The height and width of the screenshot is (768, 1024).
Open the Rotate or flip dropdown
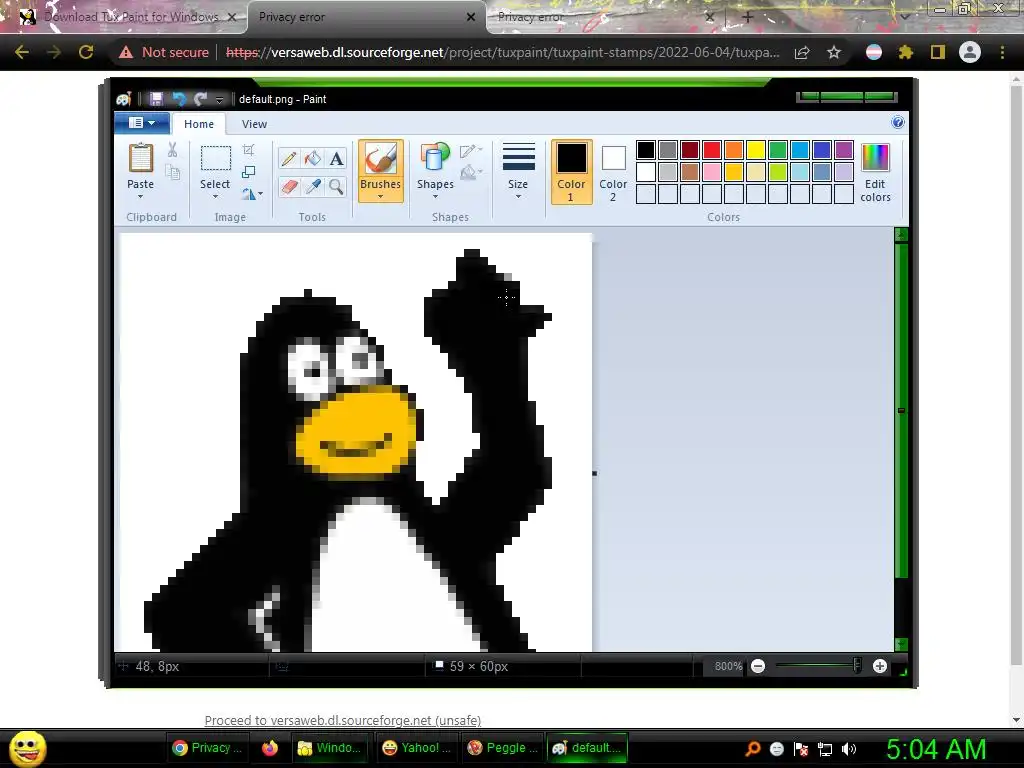tap(252, 194)
